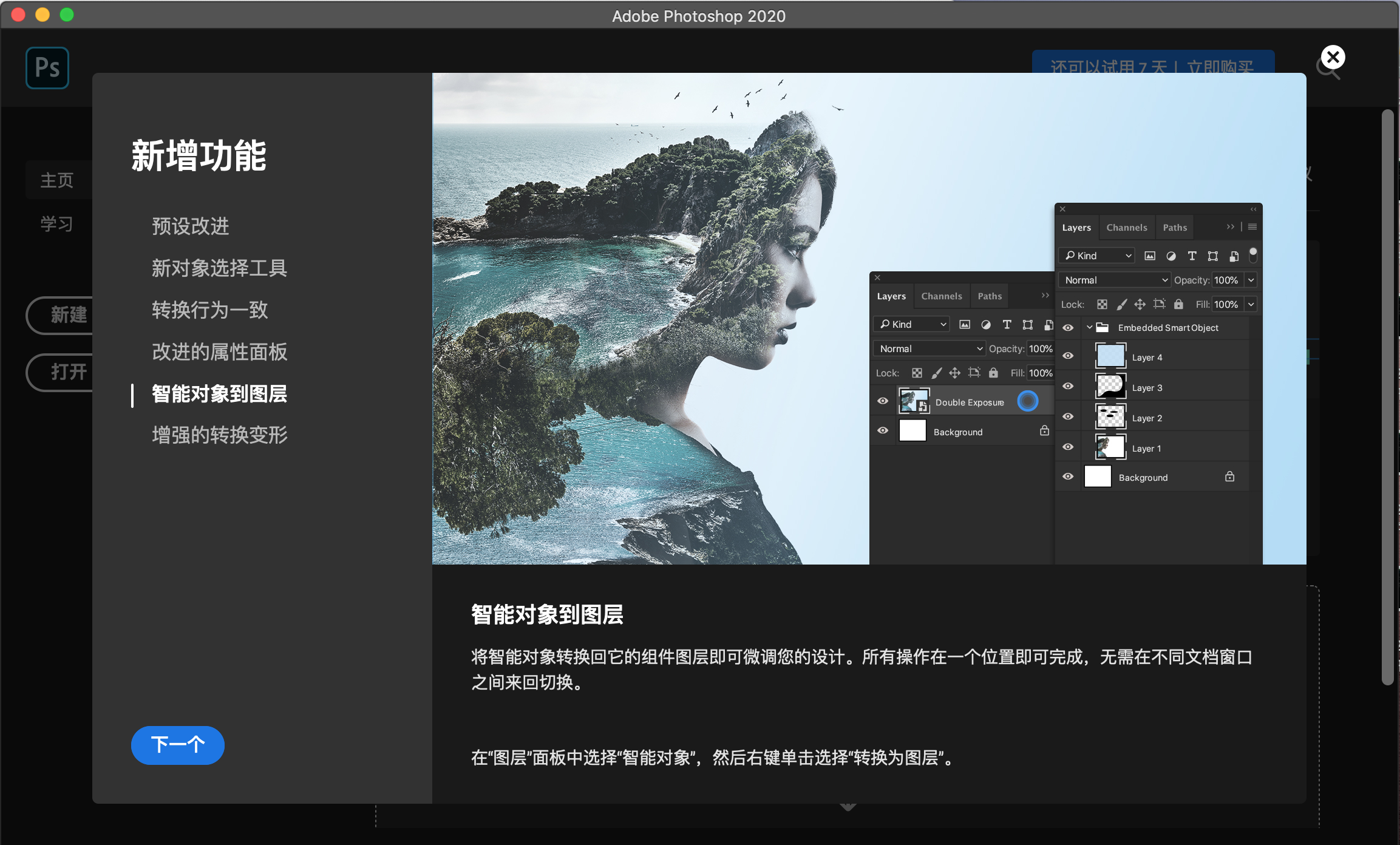Hide the Background layer below Double Exposure
This screenshot has width=1400, height=845.
[883, 430]
